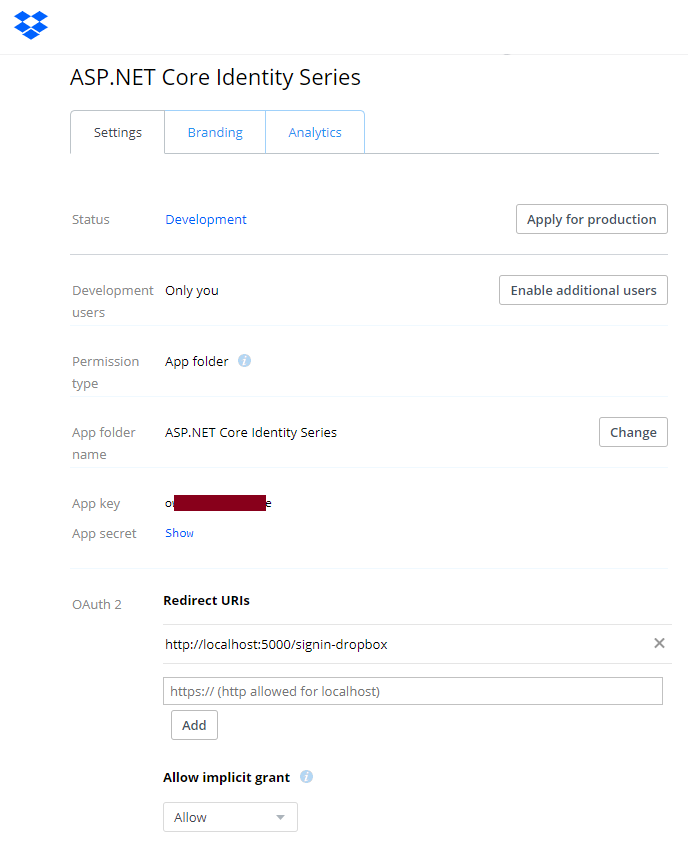Image resolution: width=688 pixels, height=842 pixels.
Task: Go to the Analytics tab
Action: pyautogui.click(x=315, y=132)
